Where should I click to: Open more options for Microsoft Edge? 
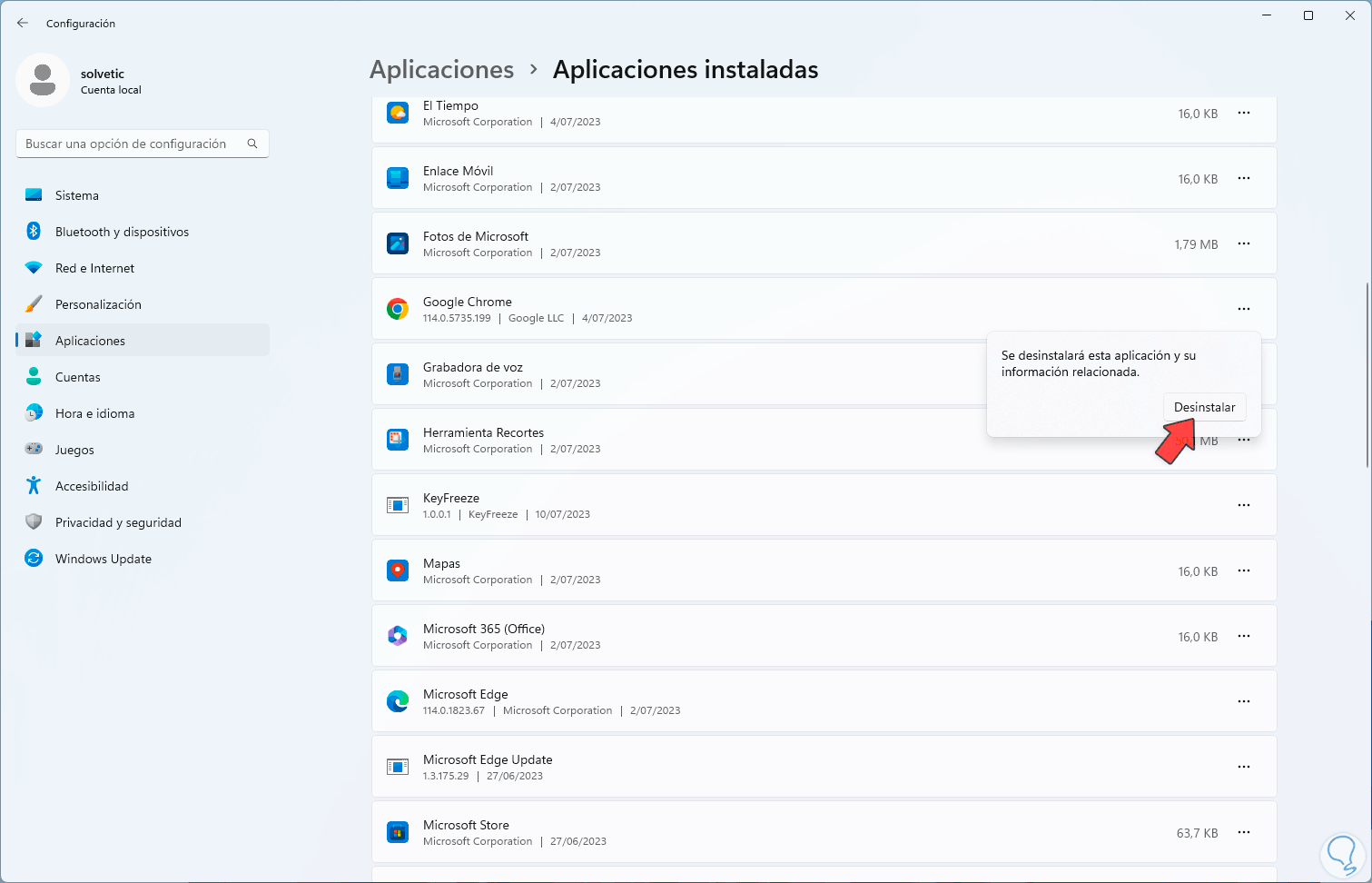(1244, 701)
